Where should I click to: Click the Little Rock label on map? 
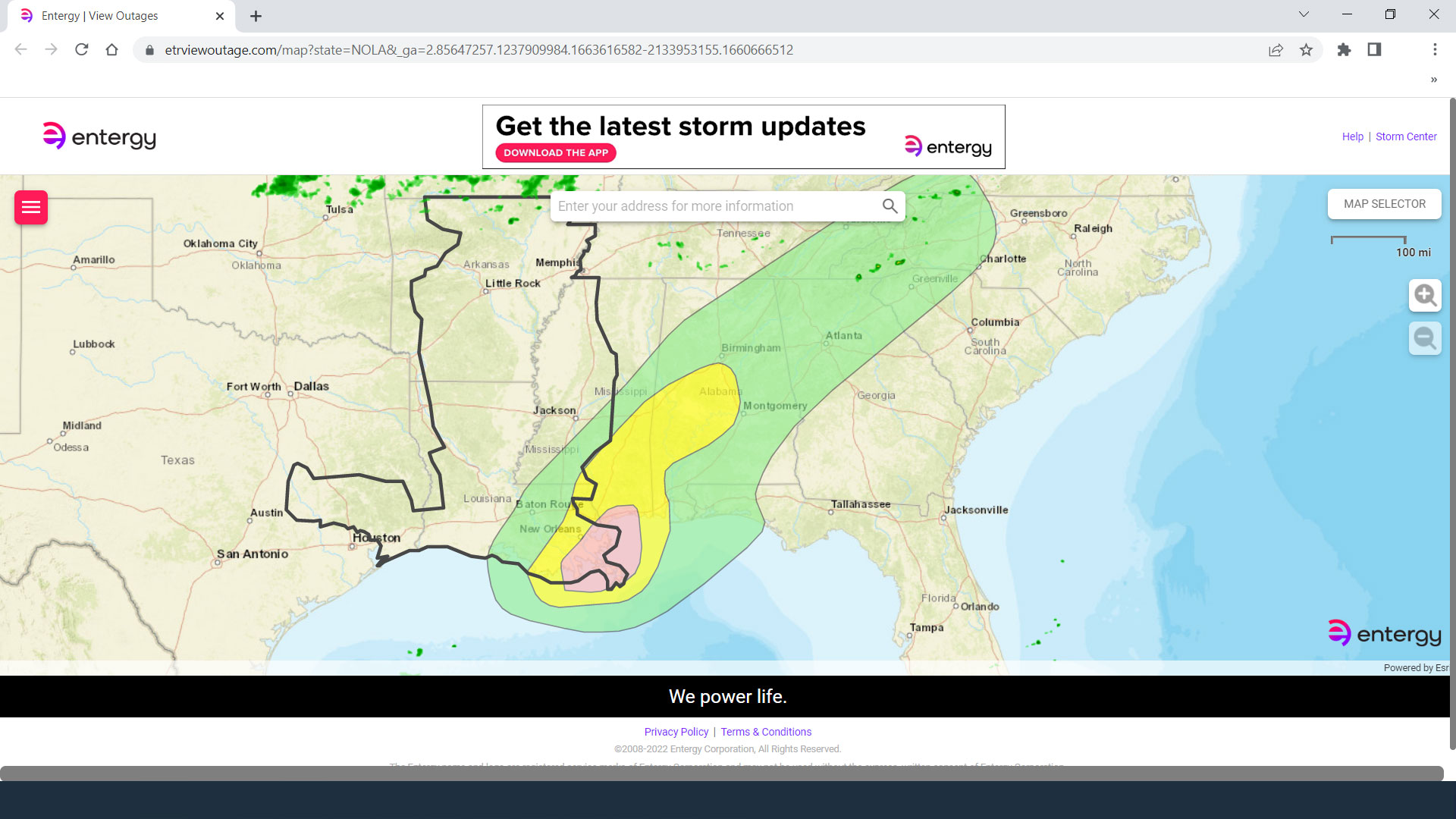click(513, 283)
